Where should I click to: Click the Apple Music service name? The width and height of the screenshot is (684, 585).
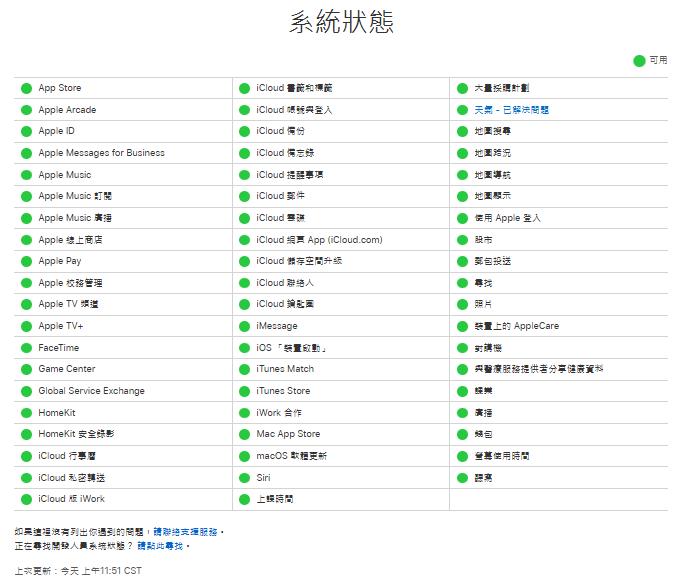tap(65, 175)
